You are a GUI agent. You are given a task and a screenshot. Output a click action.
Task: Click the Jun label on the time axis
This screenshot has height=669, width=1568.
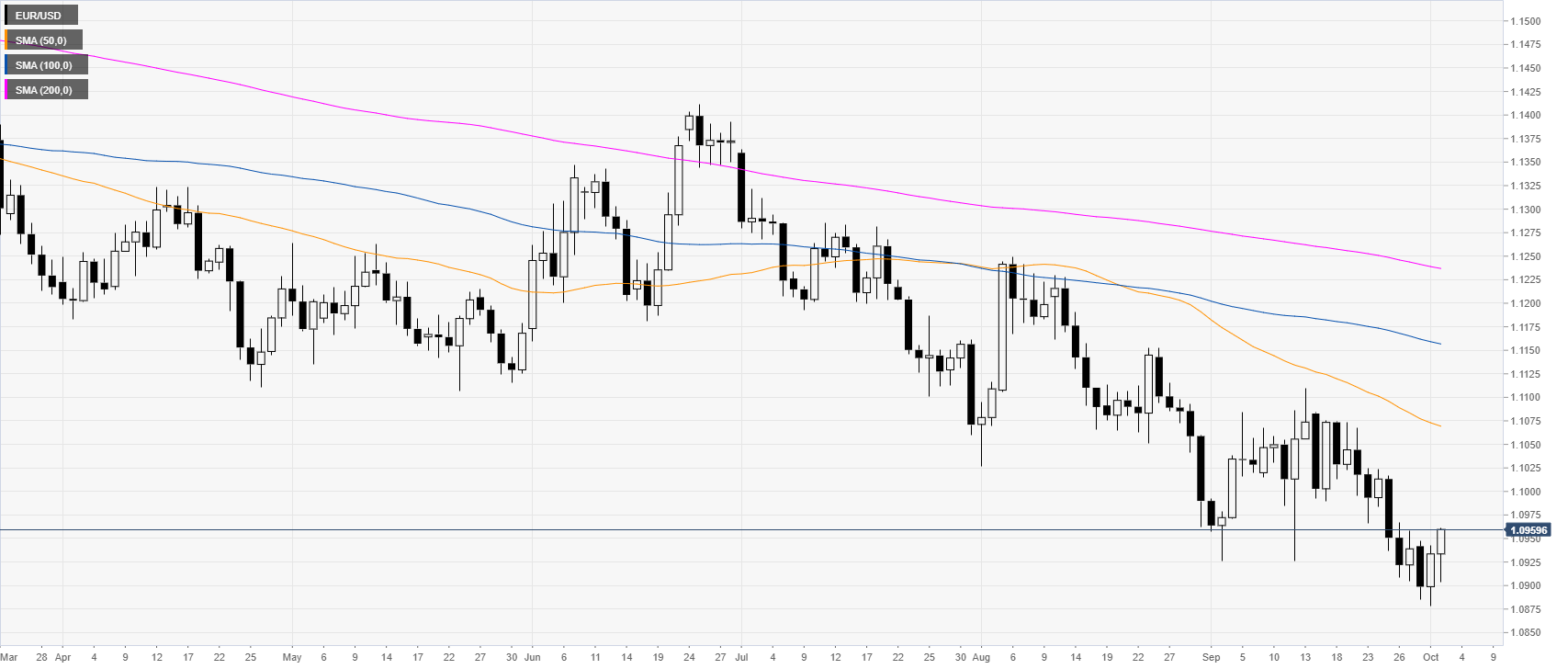tap(533, 657)
